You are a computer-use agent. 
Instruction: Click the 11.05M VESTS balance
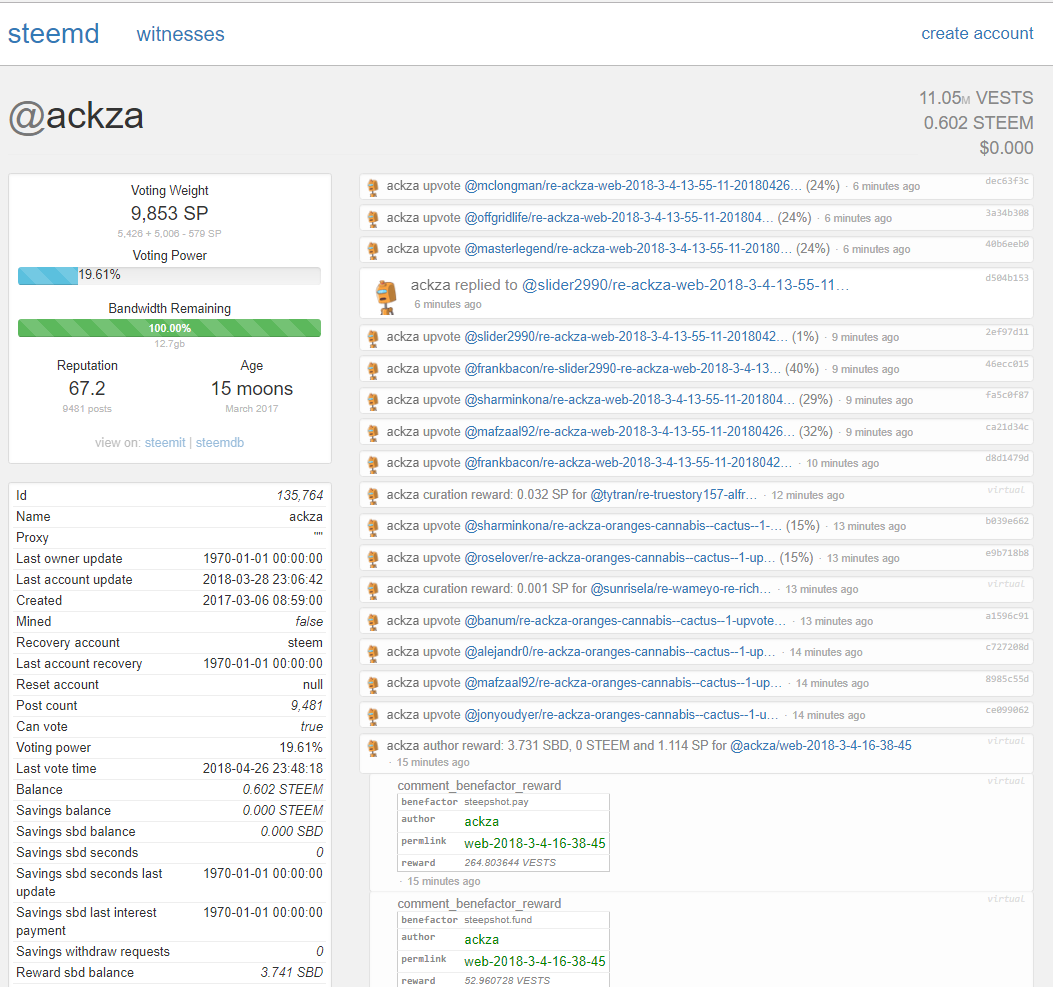pyautogui.click(x=976, y=98)
